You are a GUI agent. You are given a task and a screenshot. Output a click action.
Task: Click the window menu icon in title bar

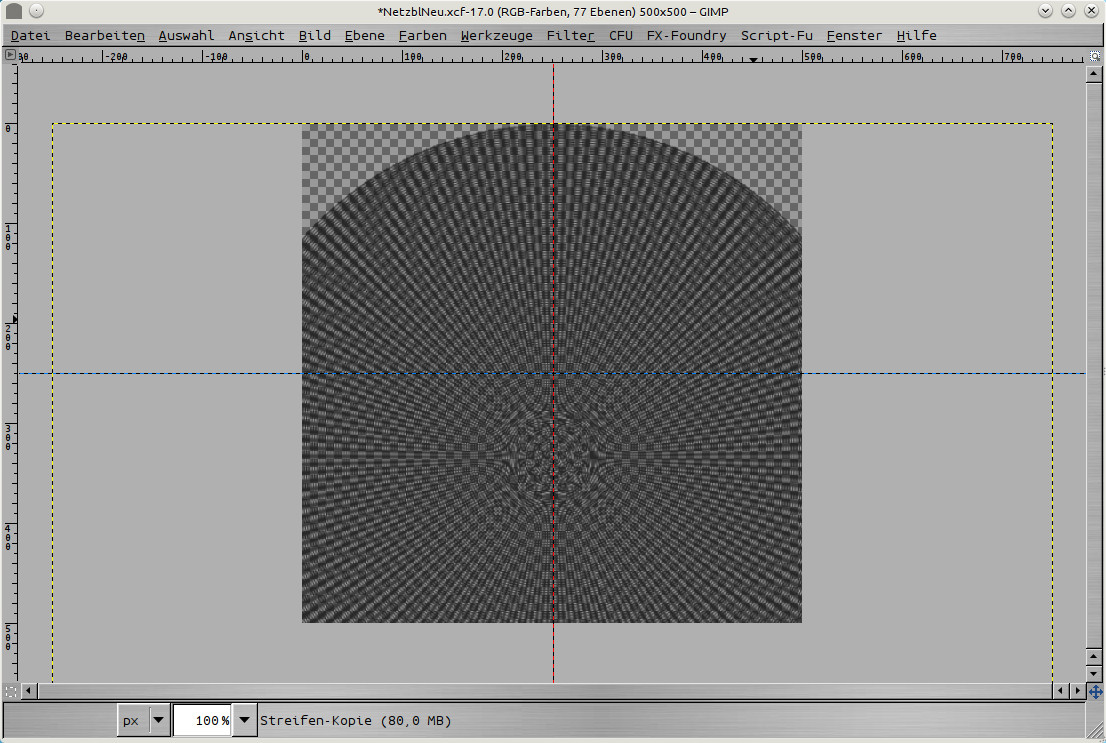coord(14,11)
